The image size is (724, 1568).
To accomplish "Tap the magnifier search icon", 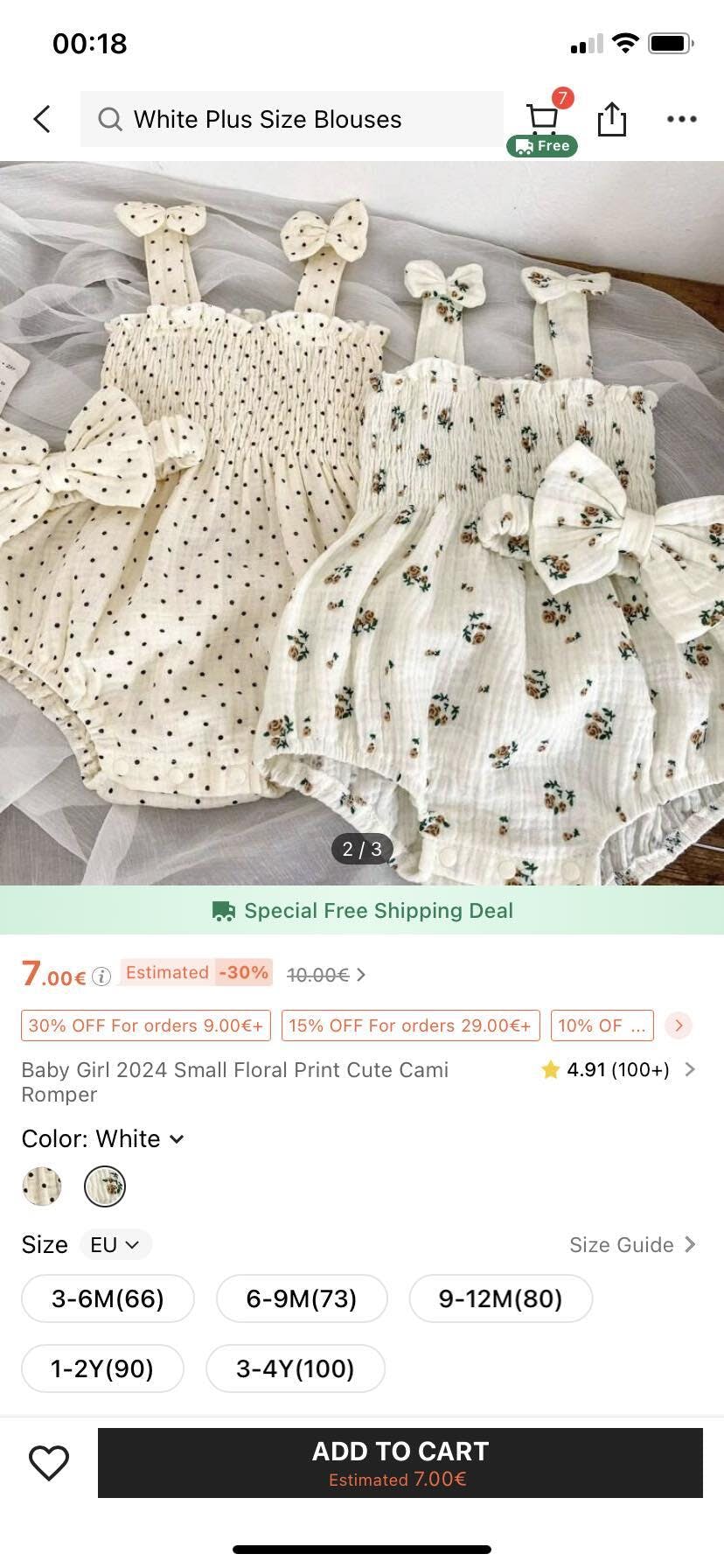I will (109, 119).
